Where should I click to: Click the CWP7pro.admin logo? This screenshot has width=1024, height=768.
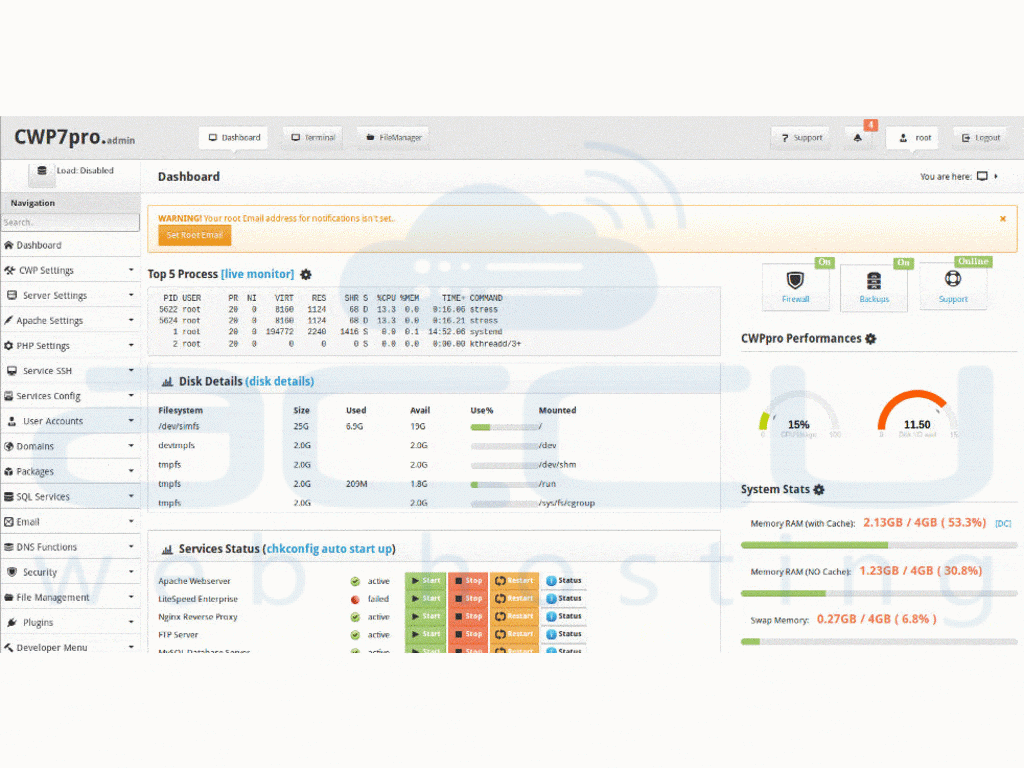74,137
